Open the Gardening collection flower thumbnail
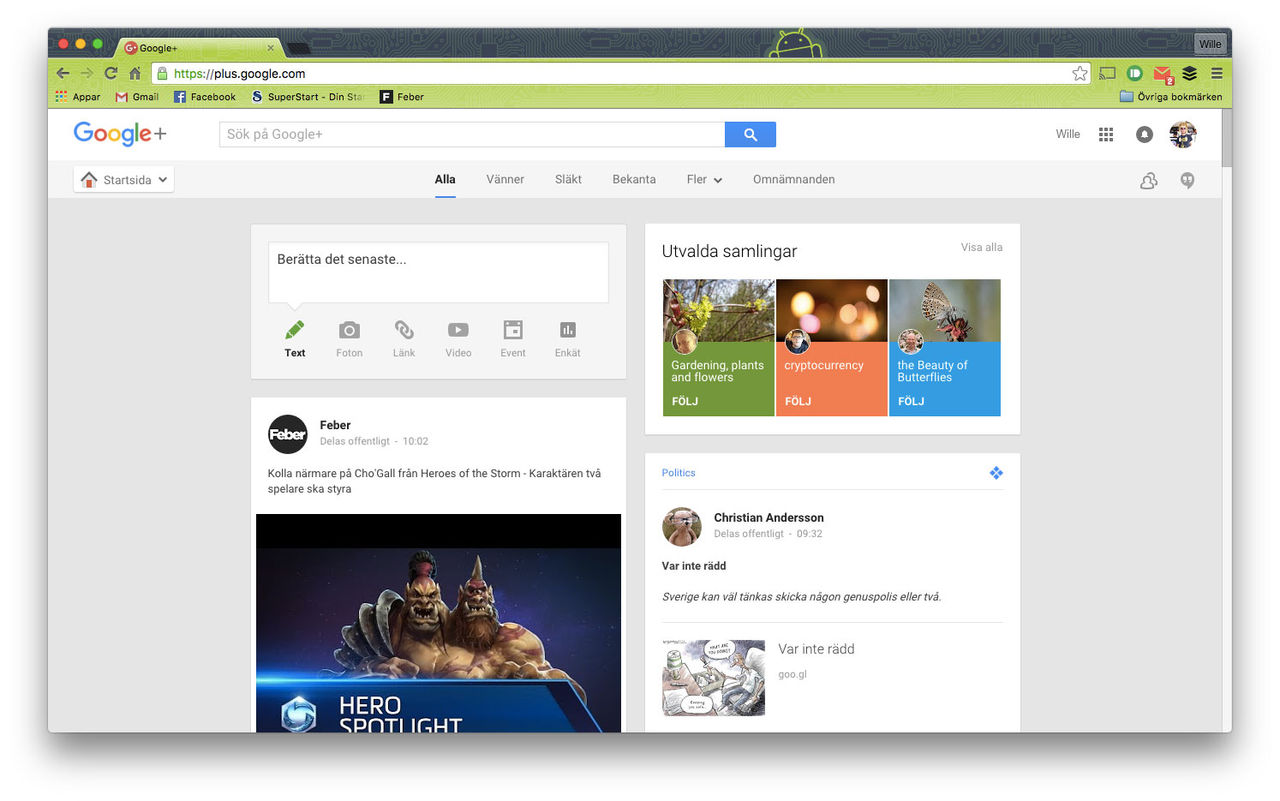The width and height of the screenshot is (1280, 801). [719, 310]
